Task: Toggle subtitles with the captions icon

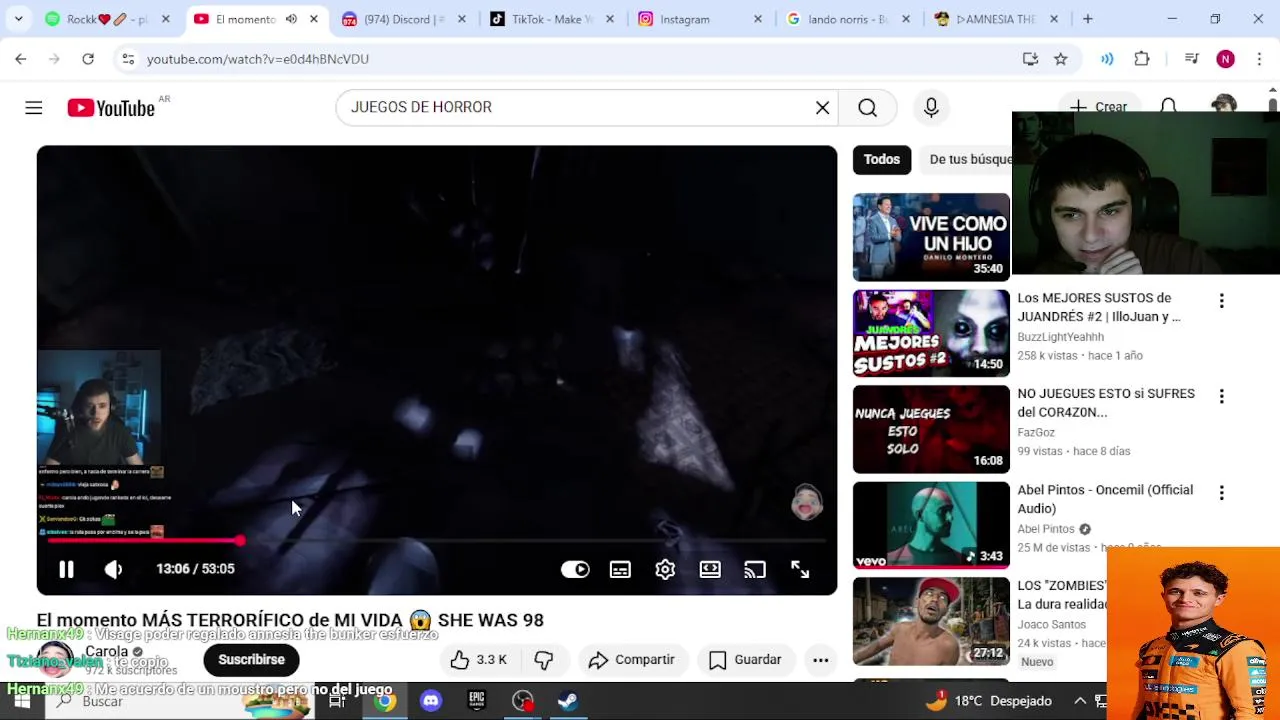Action: coord(620,569)
